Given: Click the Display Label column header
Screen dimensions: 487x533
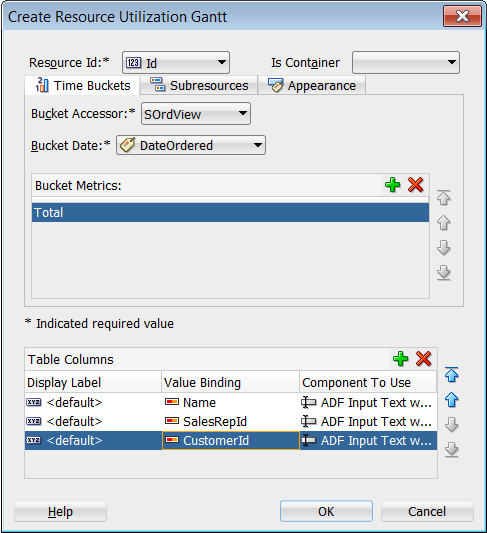Looking at the screenshot, I should pos(93,382).
